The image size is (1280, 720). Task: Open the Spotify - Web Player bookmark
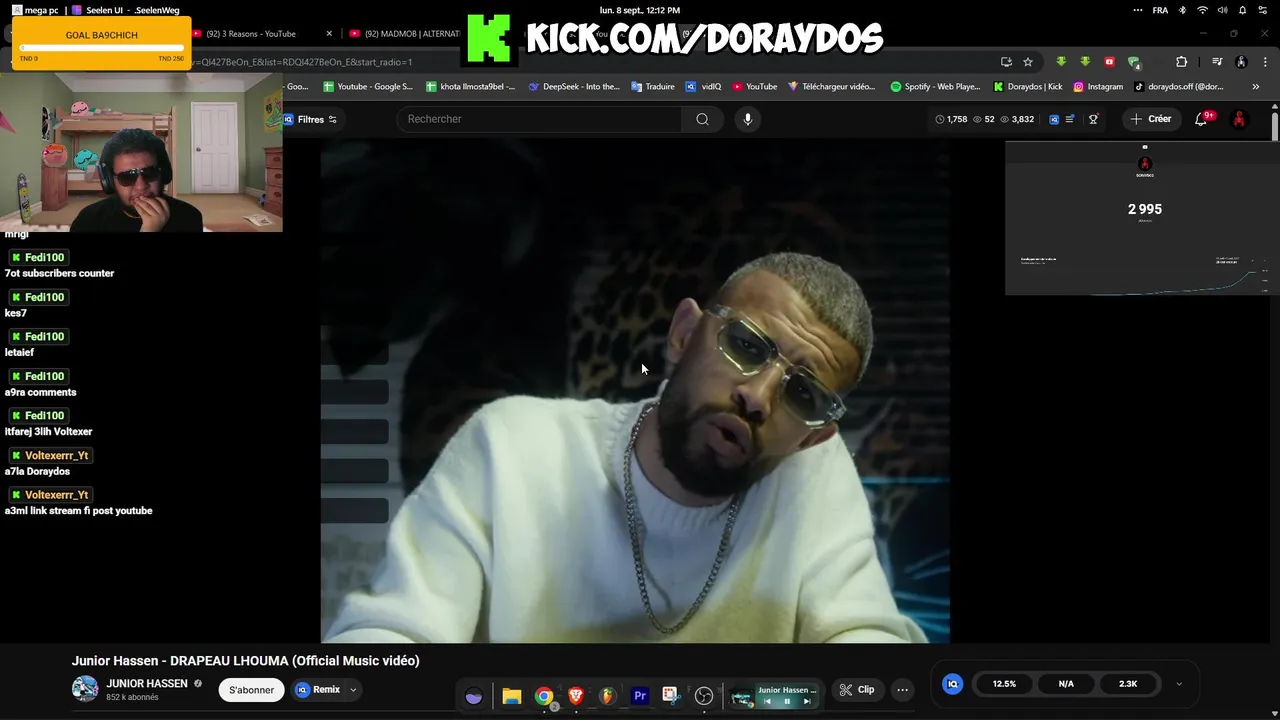[x=935, y=87]
